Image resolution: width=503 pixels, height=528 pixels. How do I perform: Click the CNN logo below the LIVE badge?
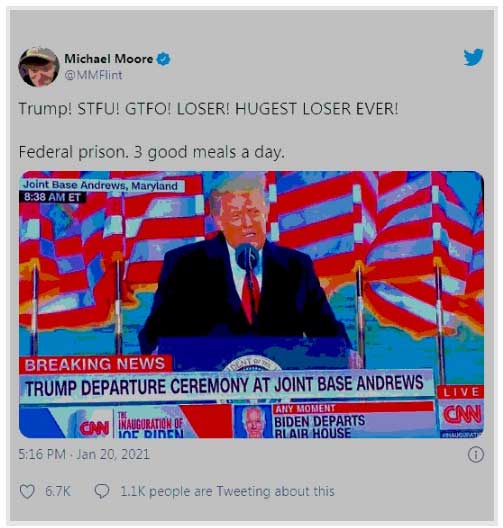(462, 415)
